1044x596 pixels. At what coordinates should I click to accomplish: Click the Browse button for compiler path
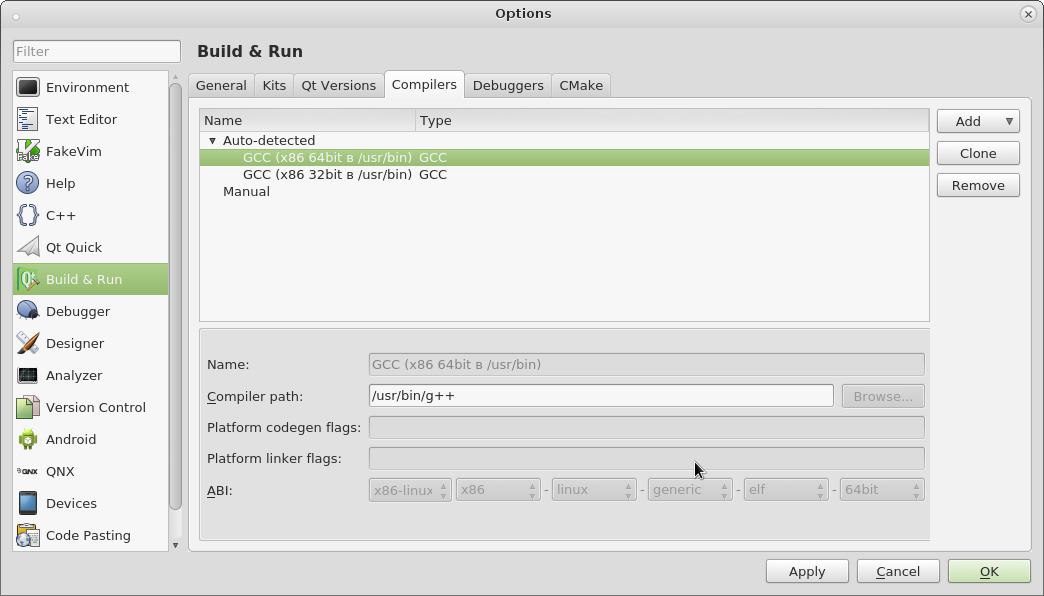pos(883,396)
